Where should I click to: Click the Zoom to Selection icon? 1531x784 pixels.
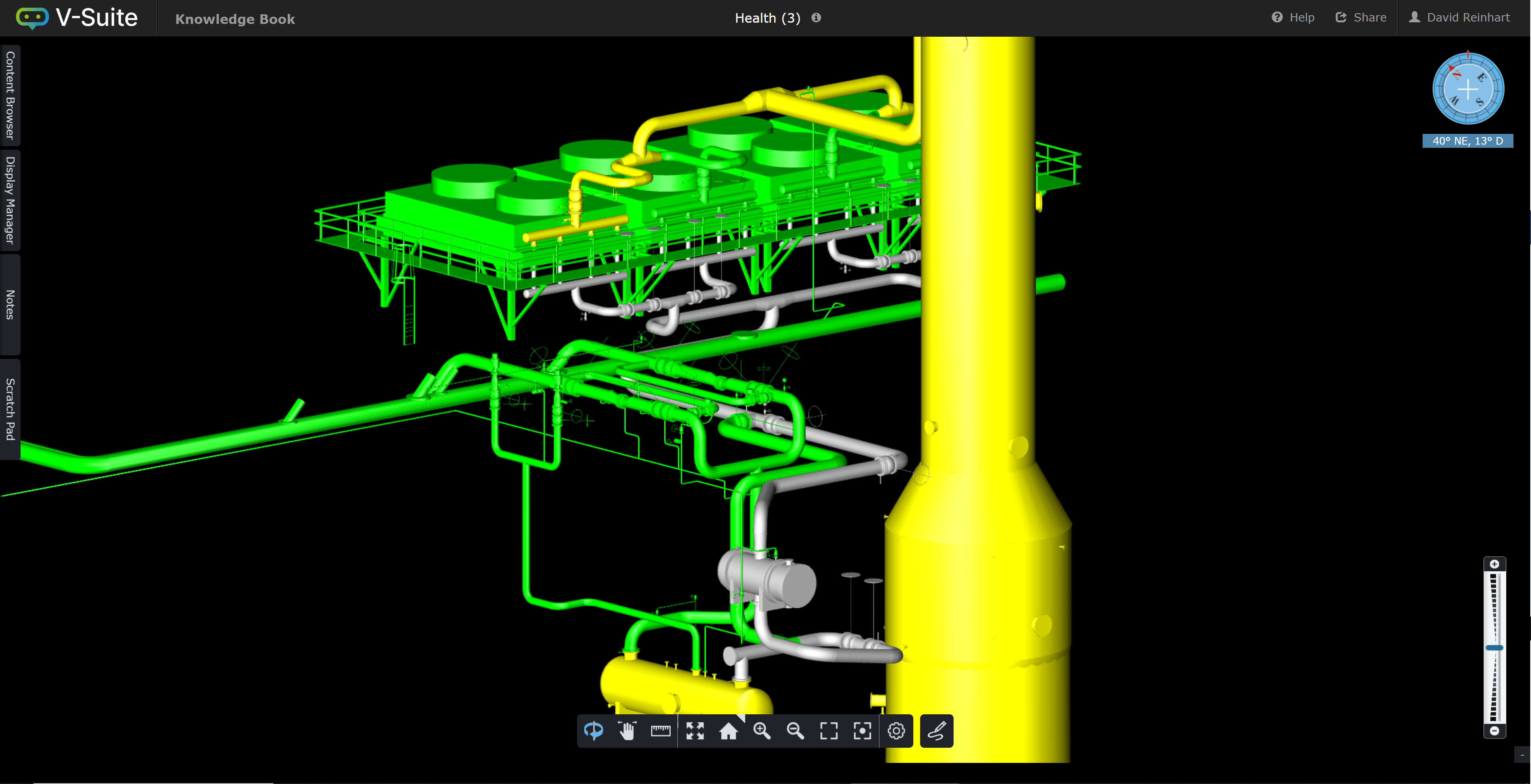pos(862,731)
